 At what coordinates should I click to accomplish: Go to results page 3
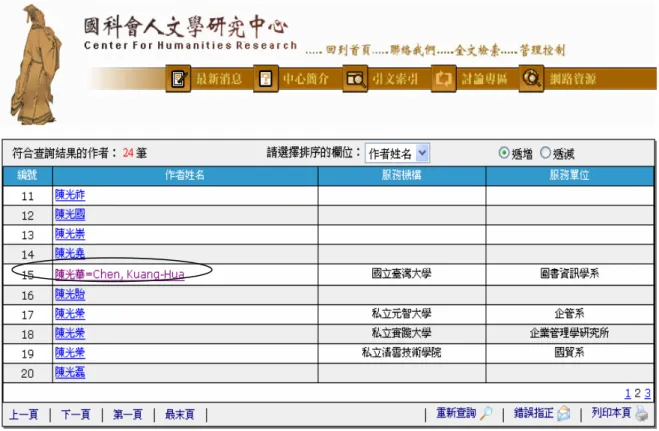coord(647,394)
